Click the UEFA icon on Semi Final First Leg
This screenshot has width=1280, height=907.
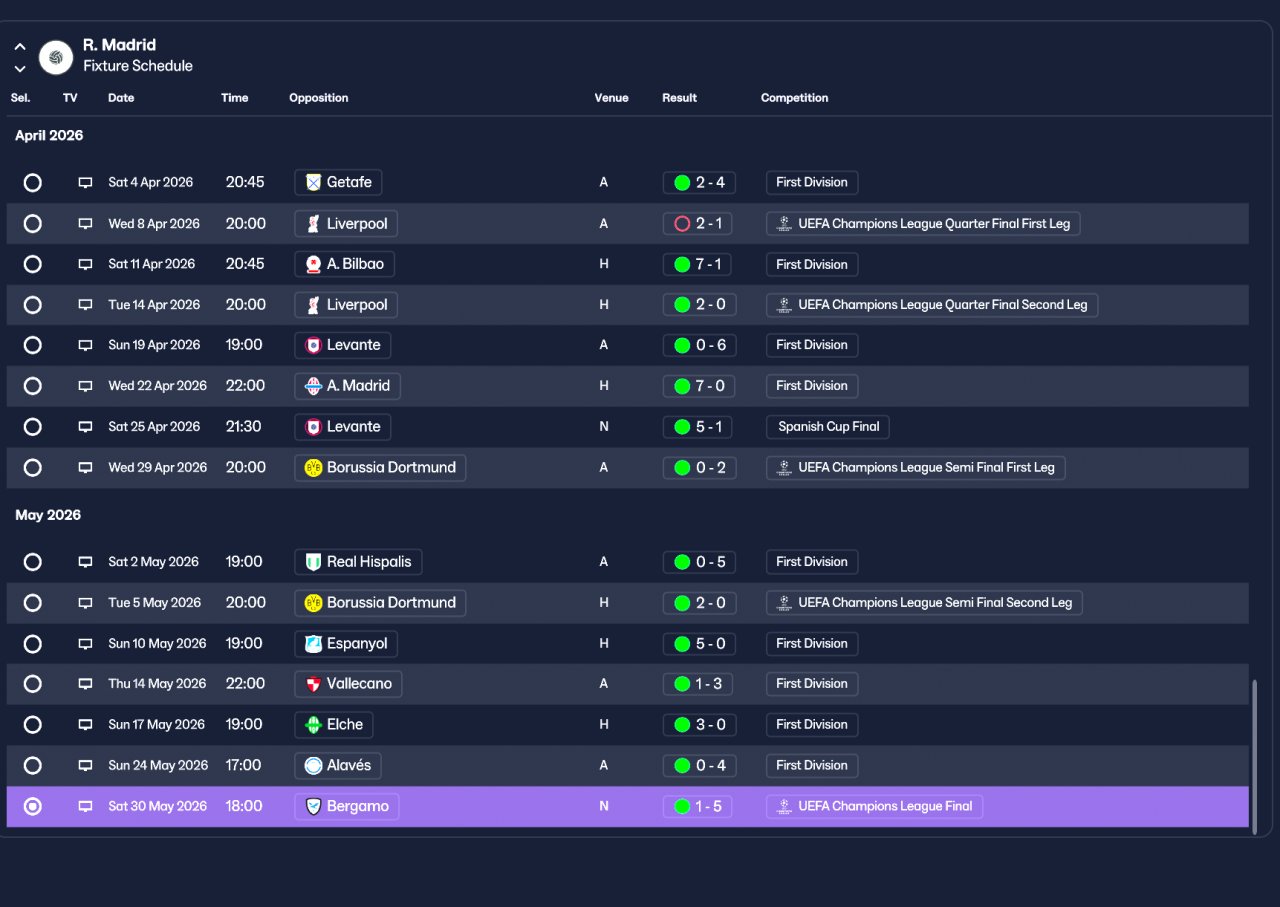click(784, 467)
